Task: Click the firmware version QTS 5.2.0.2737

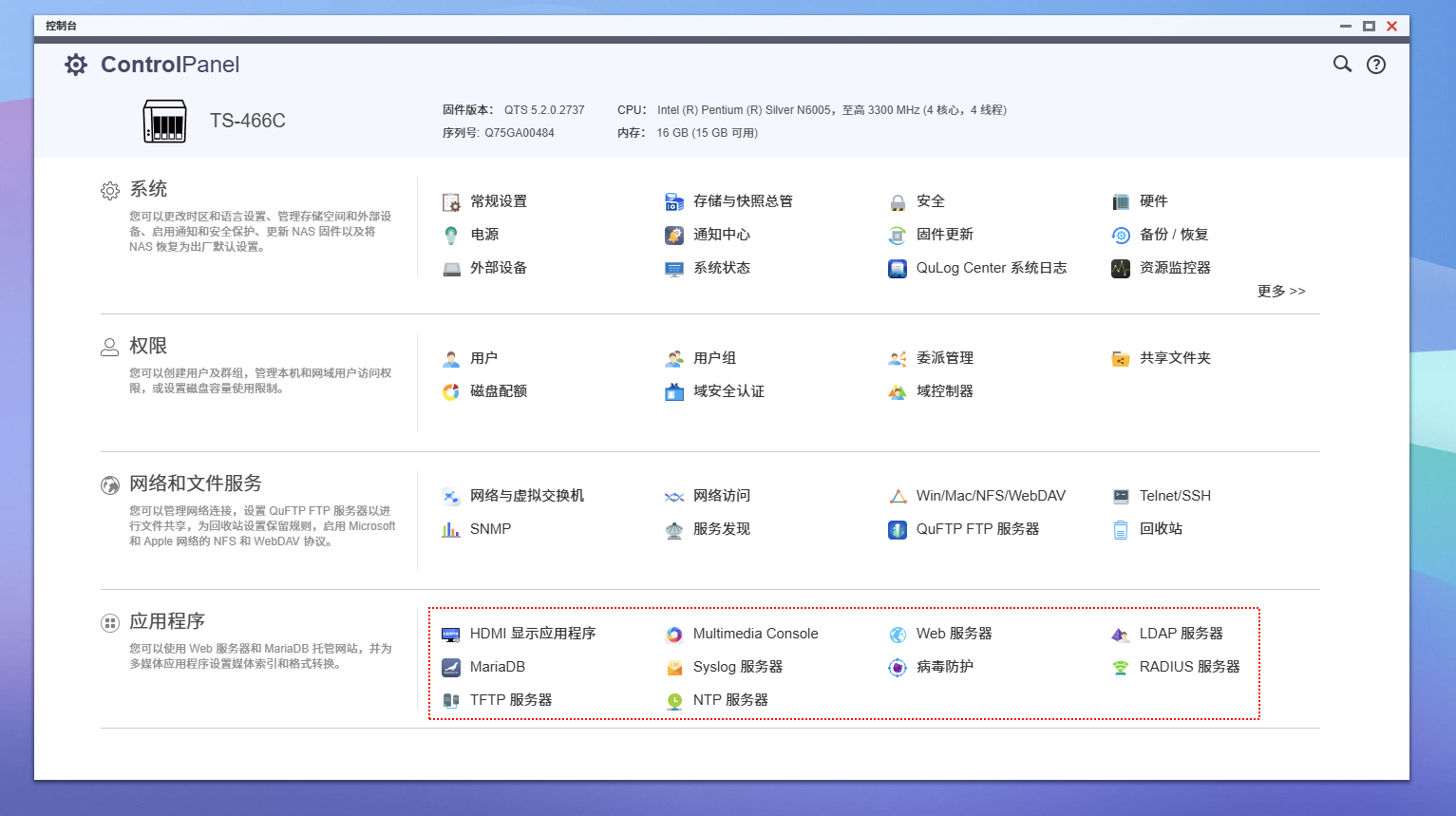Action: [544, 110]
